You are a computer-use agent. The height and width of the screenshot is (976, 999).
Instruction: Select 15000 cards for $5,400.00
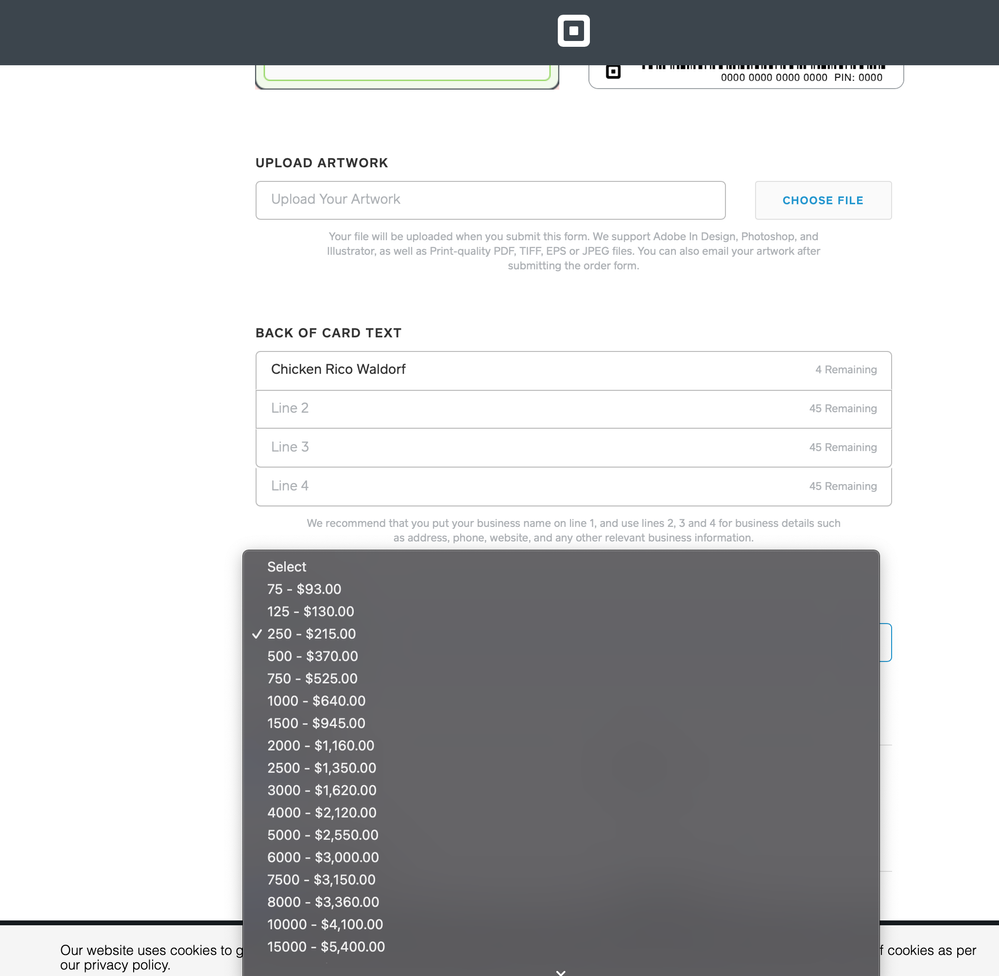[x=326, y=947]
